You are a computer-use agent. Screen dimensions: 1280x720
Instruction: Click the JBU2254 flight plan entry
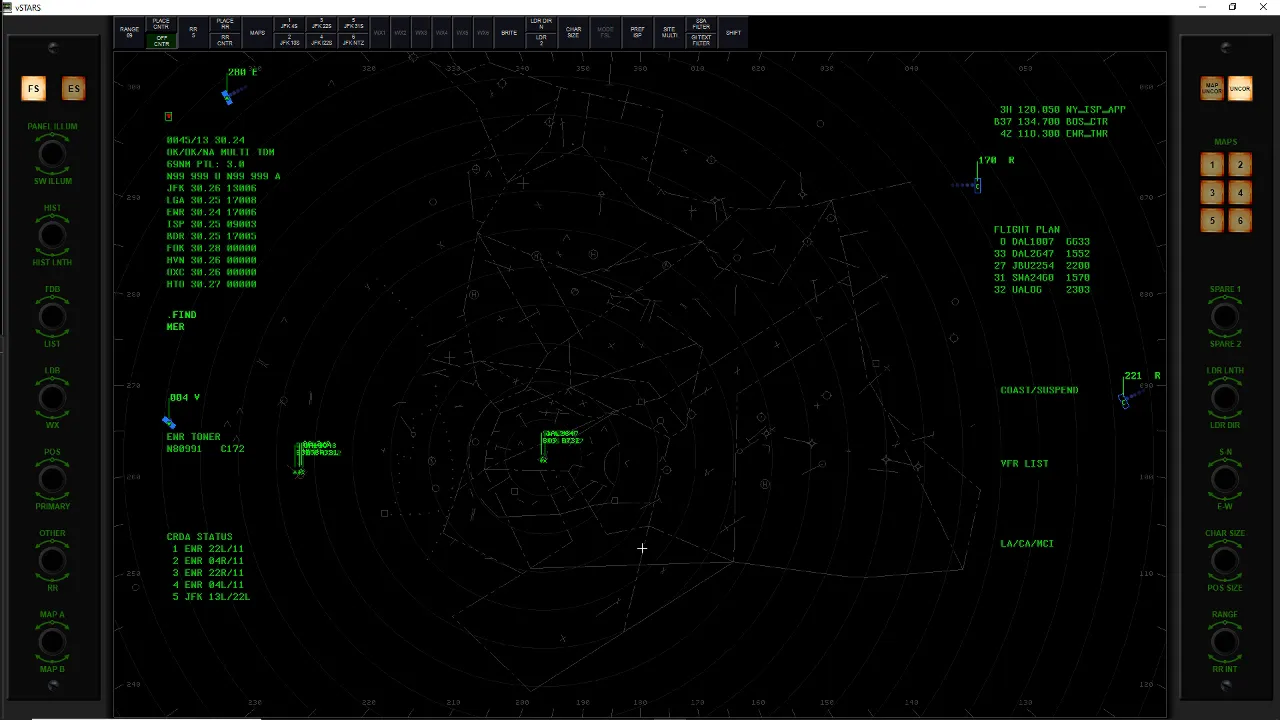coord(1041,266)
